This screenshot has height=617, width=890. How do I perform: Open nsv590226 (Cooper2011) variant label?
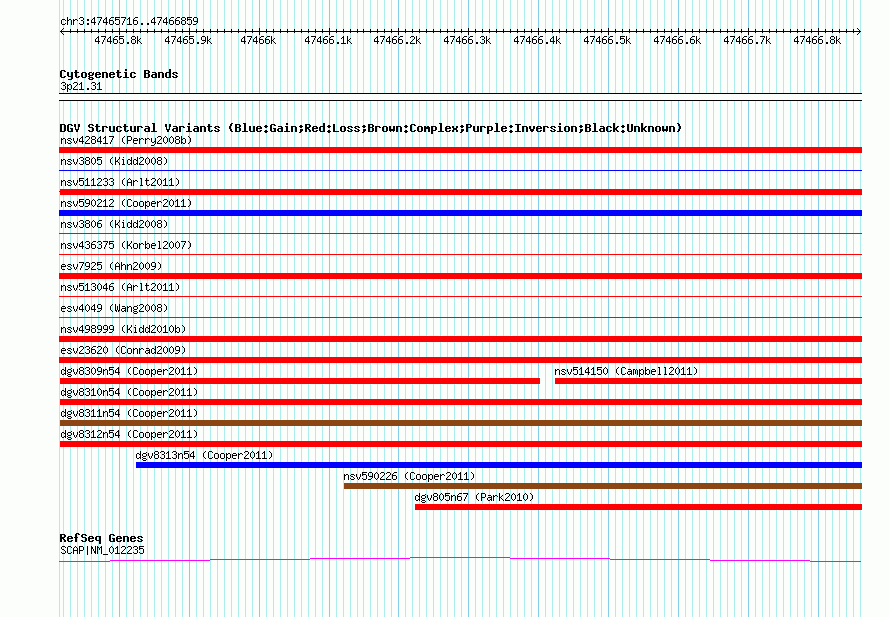(409, 476)
